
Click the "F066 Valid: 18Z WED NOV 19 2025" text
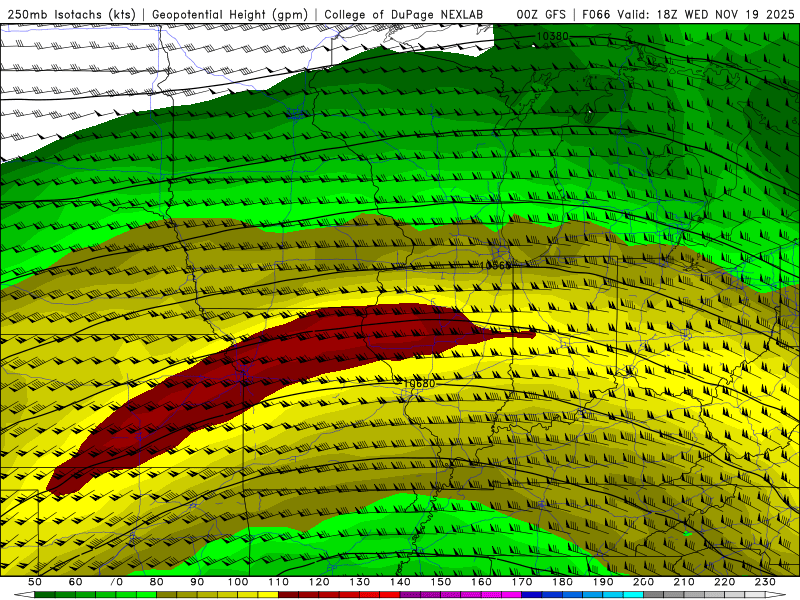click(x=688, y=14)
